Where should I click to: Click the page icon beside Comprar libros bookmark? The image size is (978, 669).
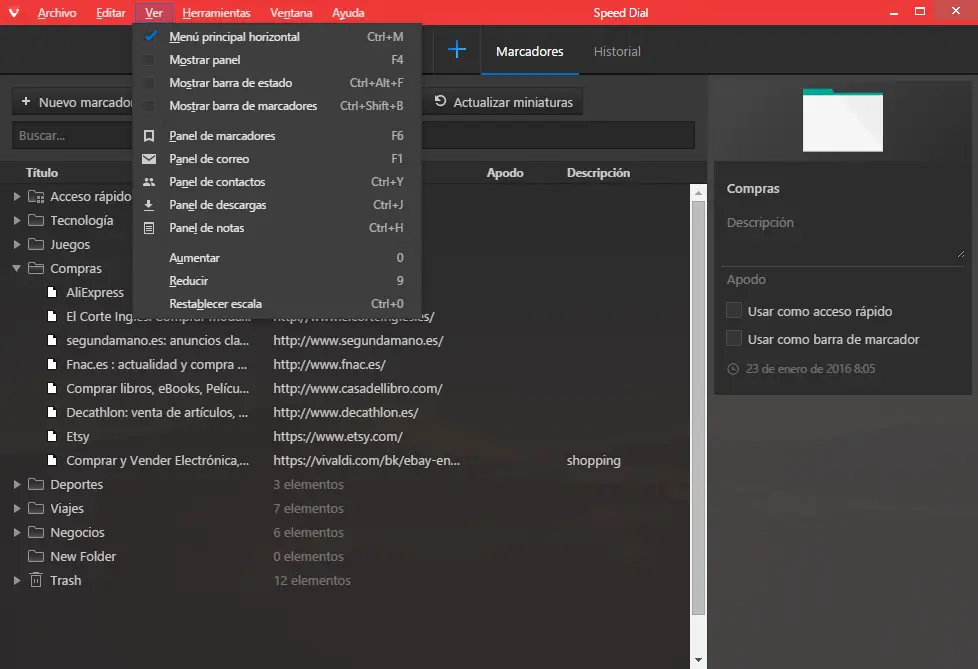click(52, 388)
